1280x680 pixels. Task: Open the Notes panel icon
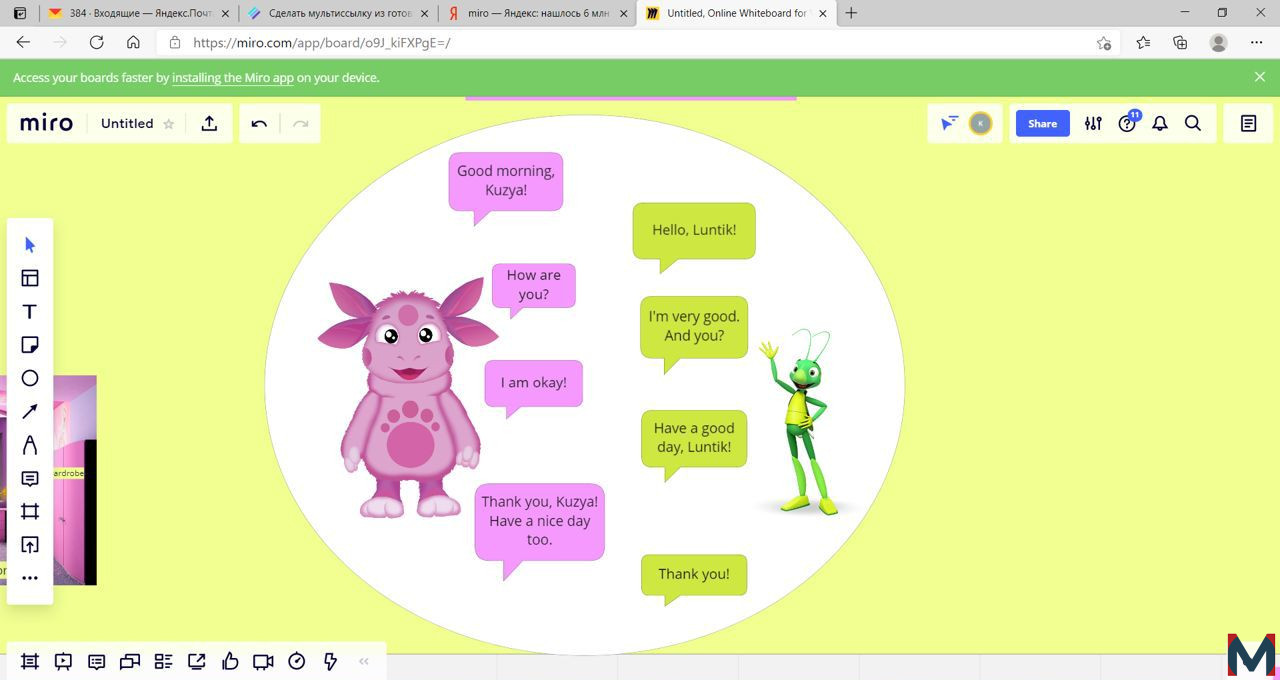tap(1248, 123)
